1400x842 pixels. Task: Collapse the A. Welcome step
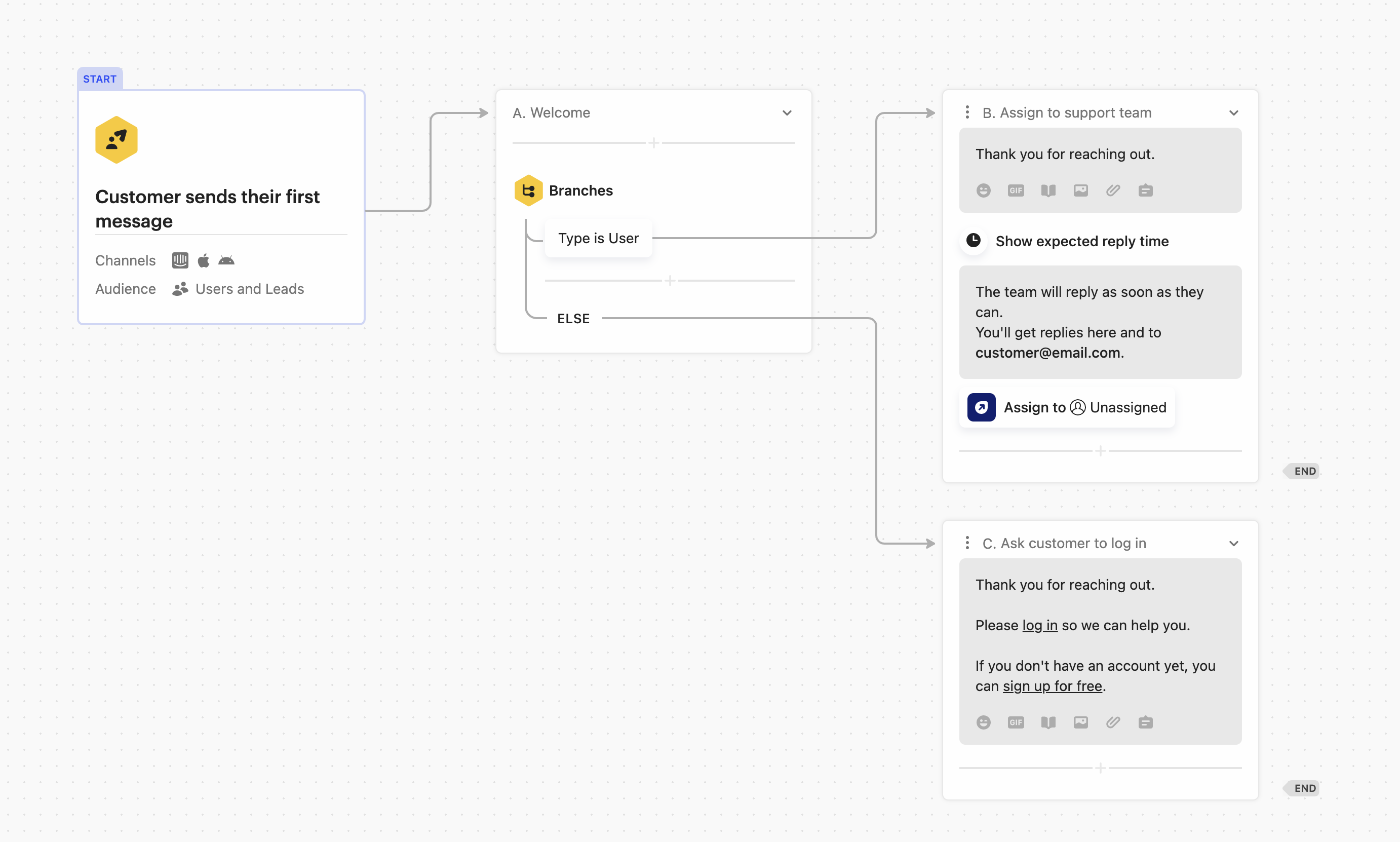point(787,112)
